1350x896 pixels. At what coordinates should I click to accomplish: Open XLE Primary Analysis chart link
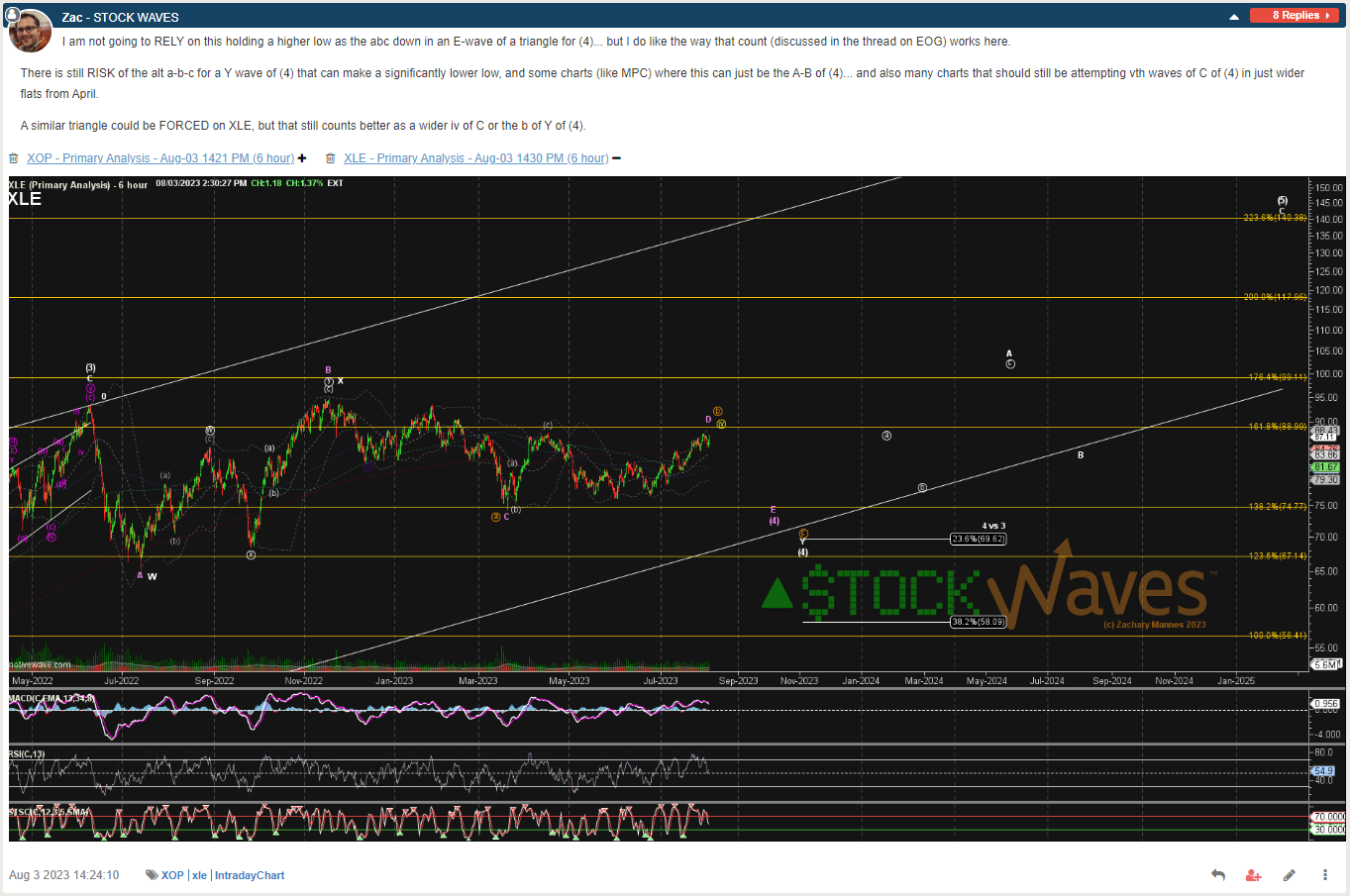click(x=476, y=158)
